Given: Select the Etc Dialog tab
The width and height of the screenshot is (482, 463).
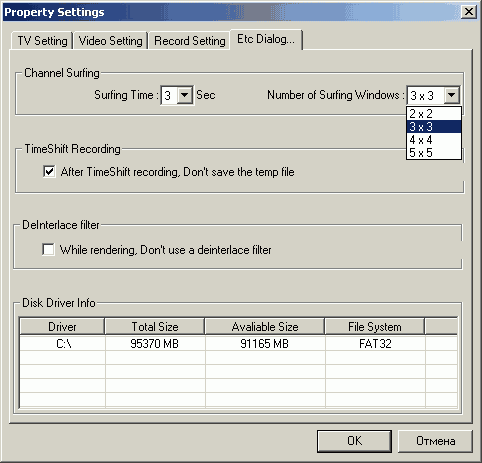Looking at the screenshot, I should [x=266, y=40].
